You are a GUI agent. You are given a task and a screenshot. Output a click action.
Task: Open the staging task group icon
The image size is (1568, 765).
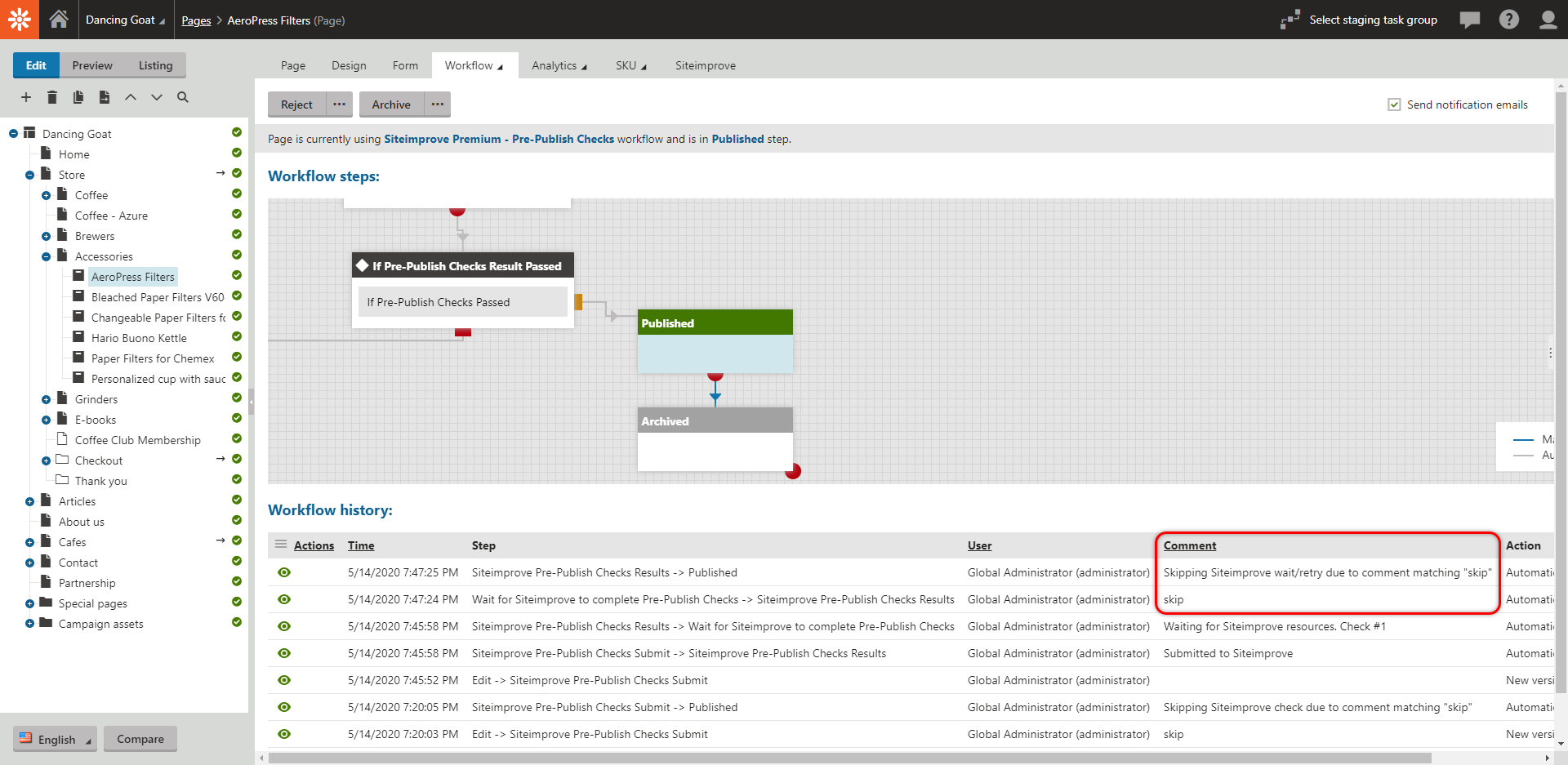pyautogui.click(x=1290, y=20)
